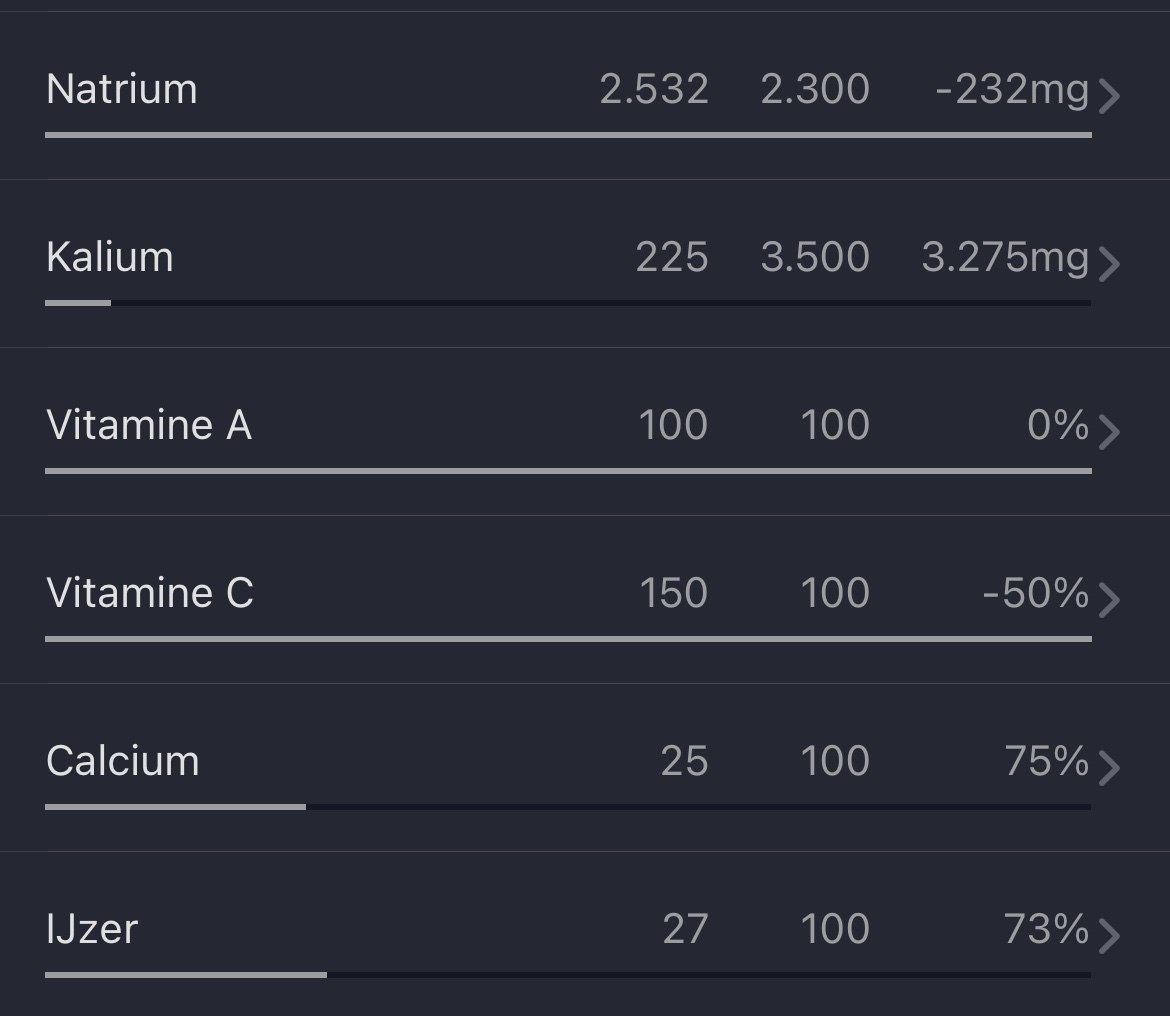
Task: Tap the IJzer 73% remaining value
Action: [1046, 929]
